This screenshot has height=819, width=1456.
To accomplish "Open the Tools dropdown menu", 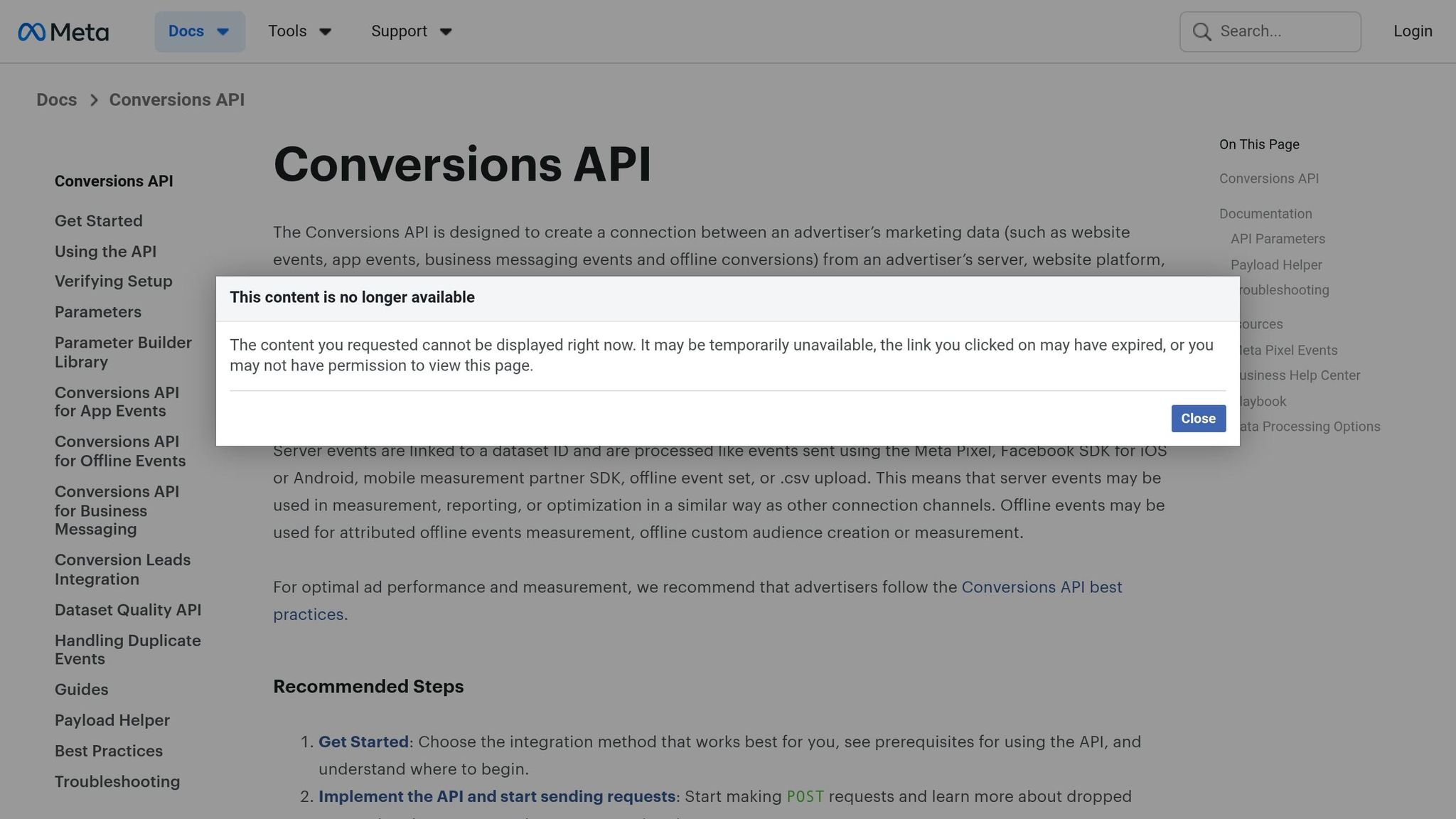I will [299, 31].
